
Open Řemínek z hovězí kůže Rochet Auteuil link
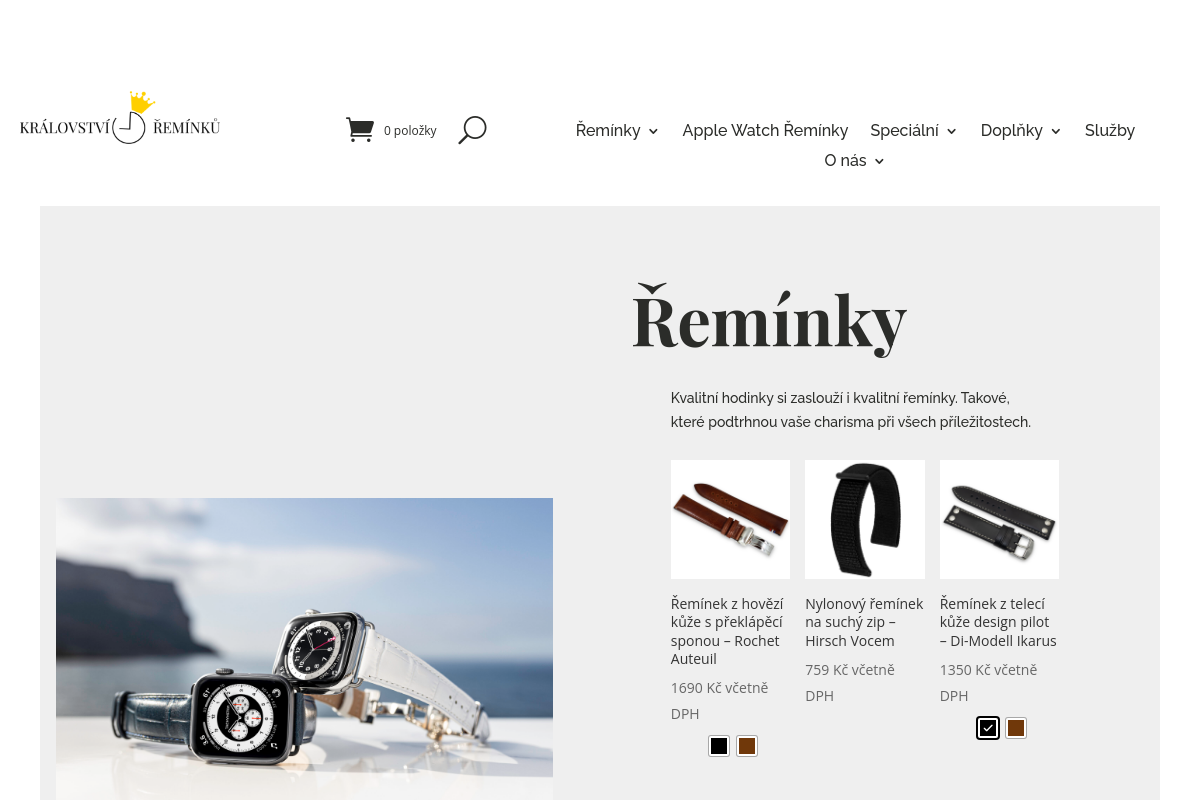[728, 631]
